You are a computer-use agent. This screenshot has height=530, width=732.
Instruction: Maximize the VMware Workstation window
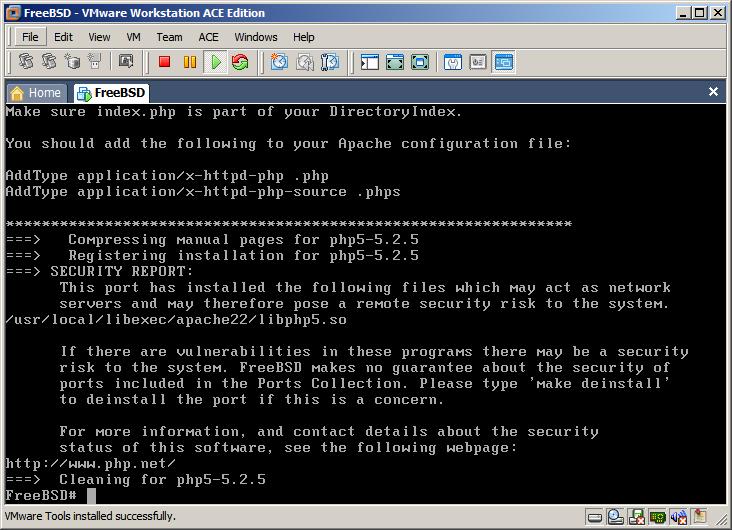pyautogui.click(x=700, y=13)
